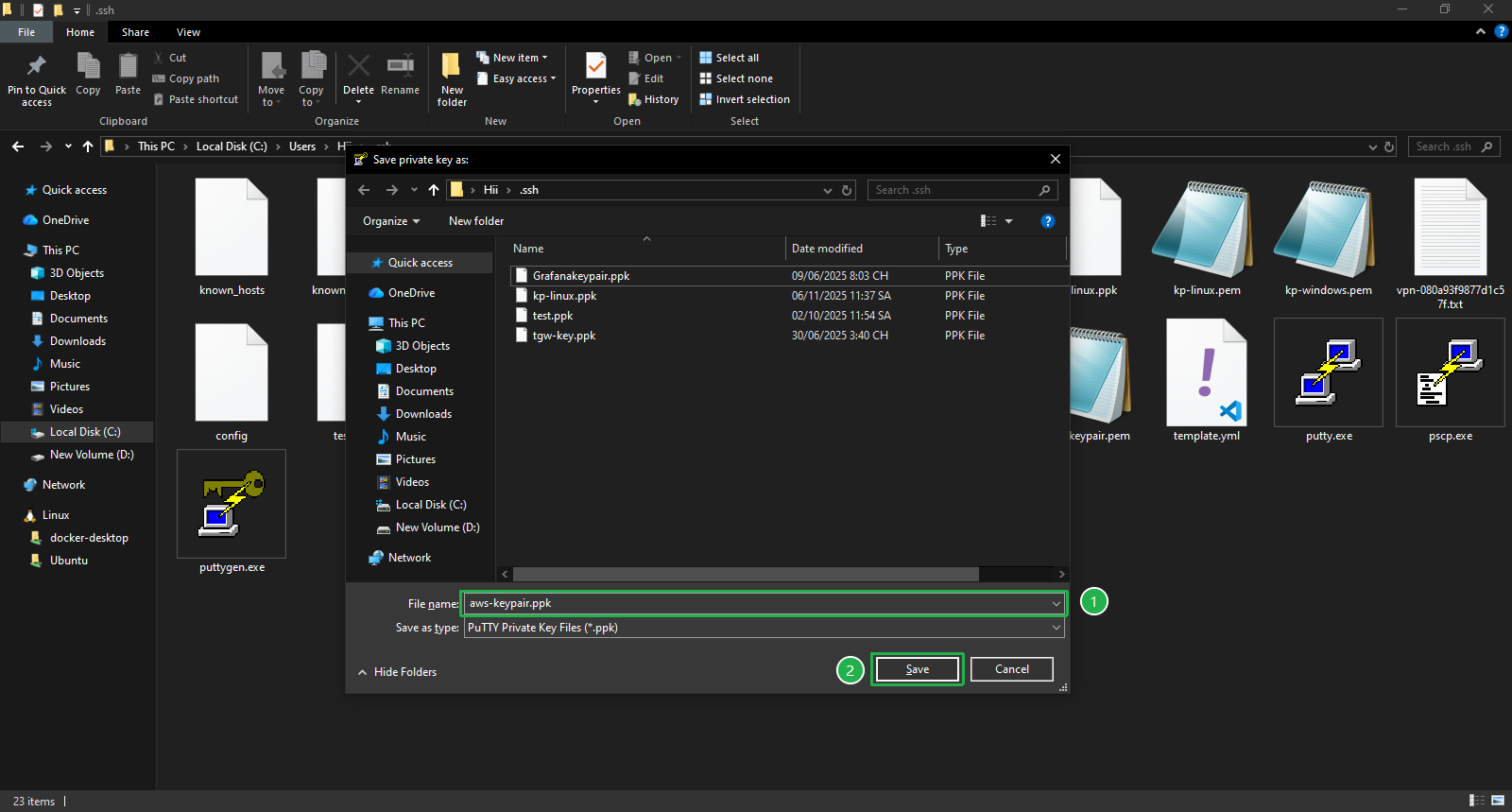Open the New item dropdown

point(511,58)
